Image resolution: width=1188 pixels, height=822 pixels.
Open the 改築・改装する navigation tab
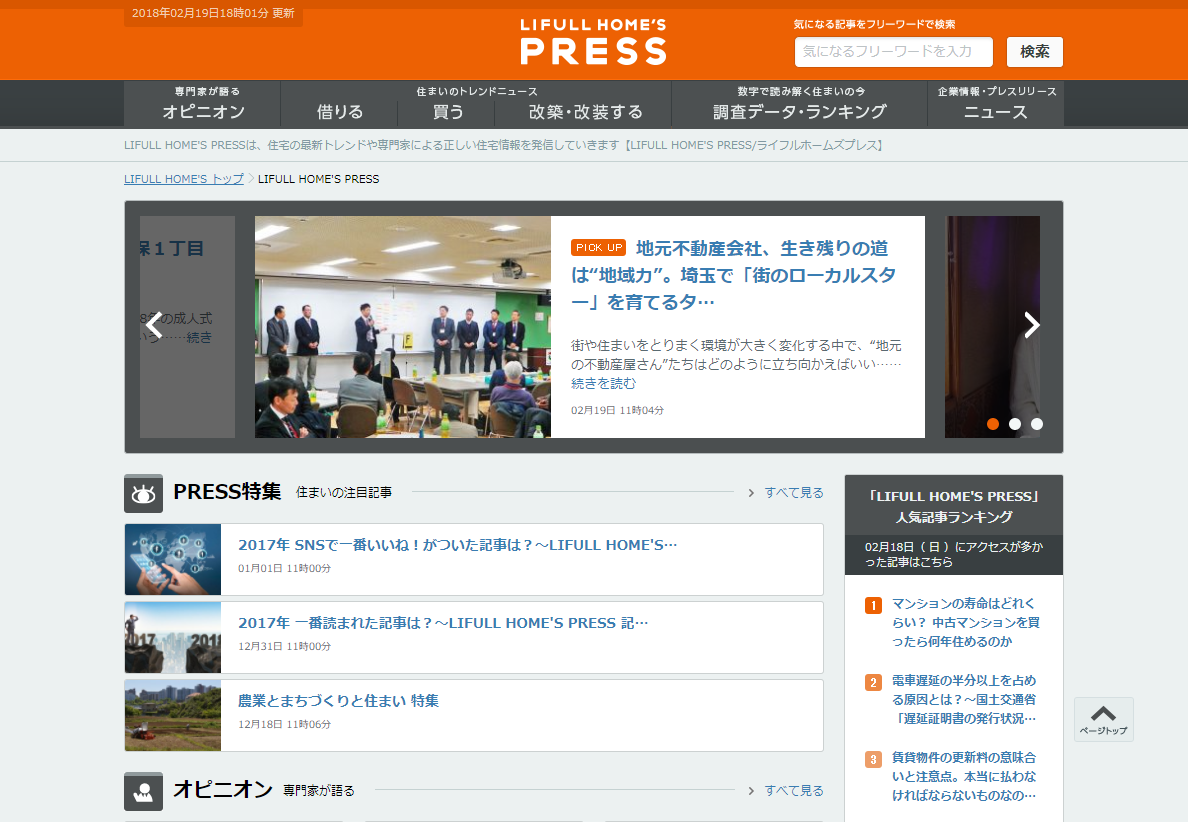point(585,112)
